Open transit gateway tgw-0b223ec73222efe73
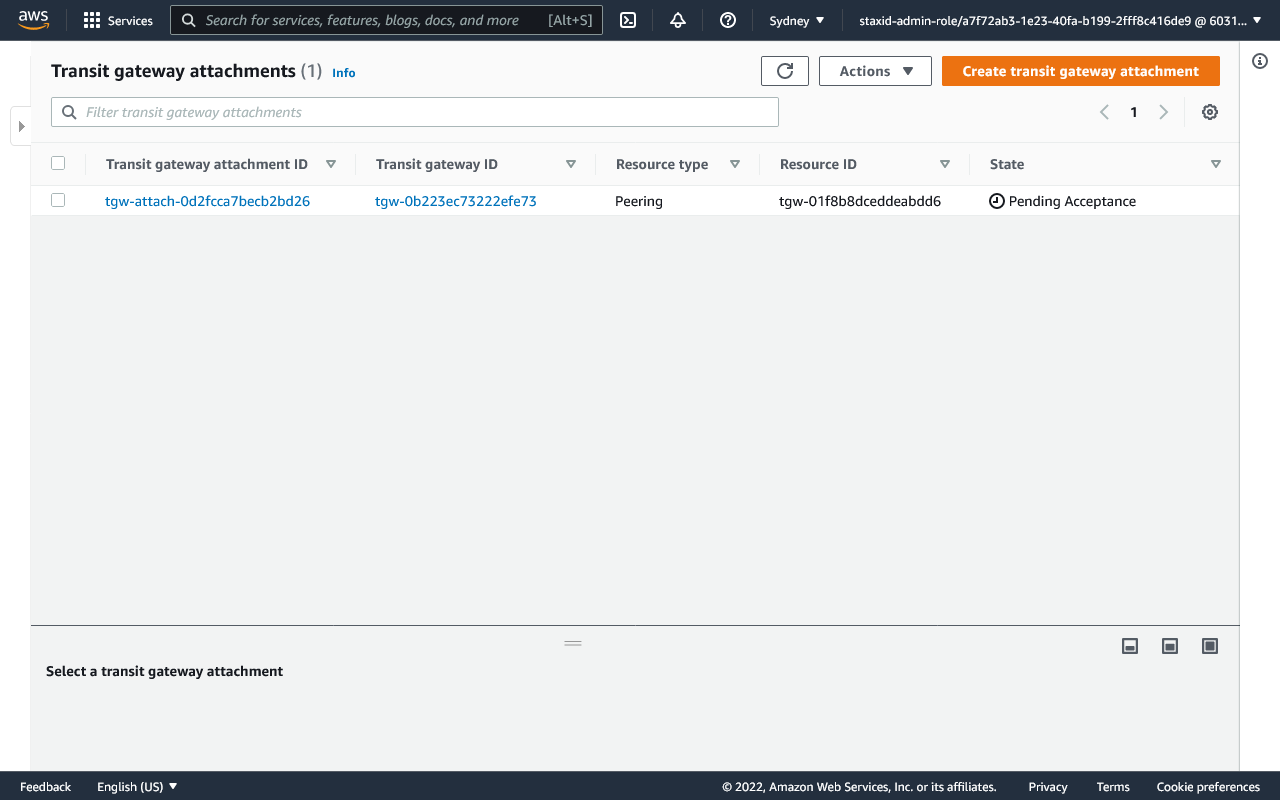The image size is (1280, 800). pos(456,201)
